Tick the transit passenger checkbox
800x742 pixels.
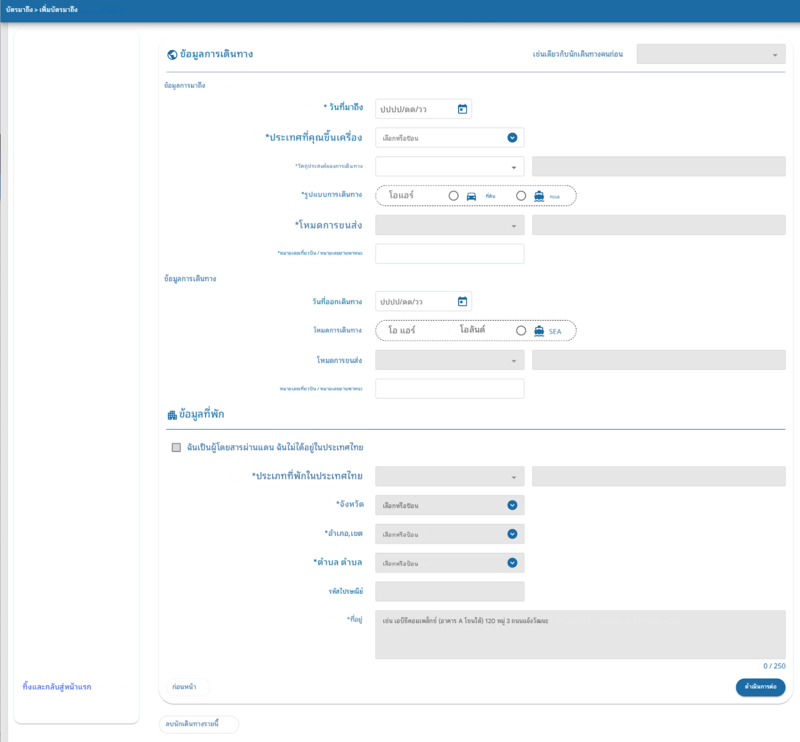176,448
